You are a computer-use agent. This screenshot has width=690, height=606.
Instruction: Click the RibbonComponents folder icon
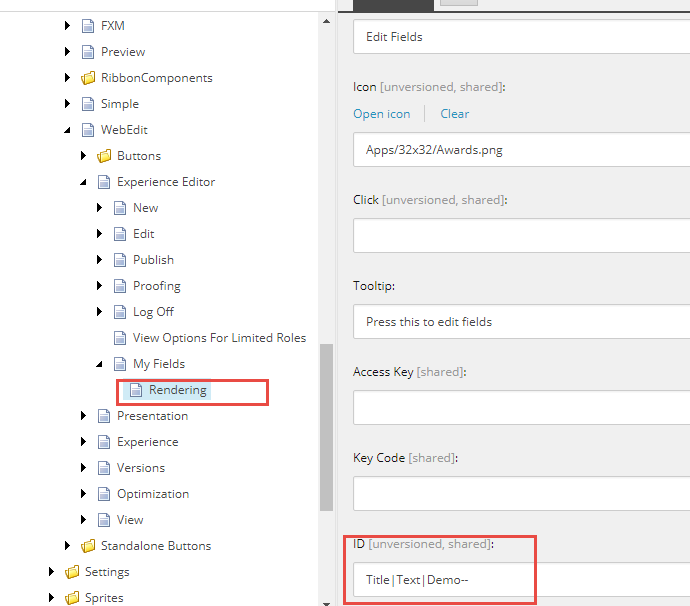coord(88,78)
